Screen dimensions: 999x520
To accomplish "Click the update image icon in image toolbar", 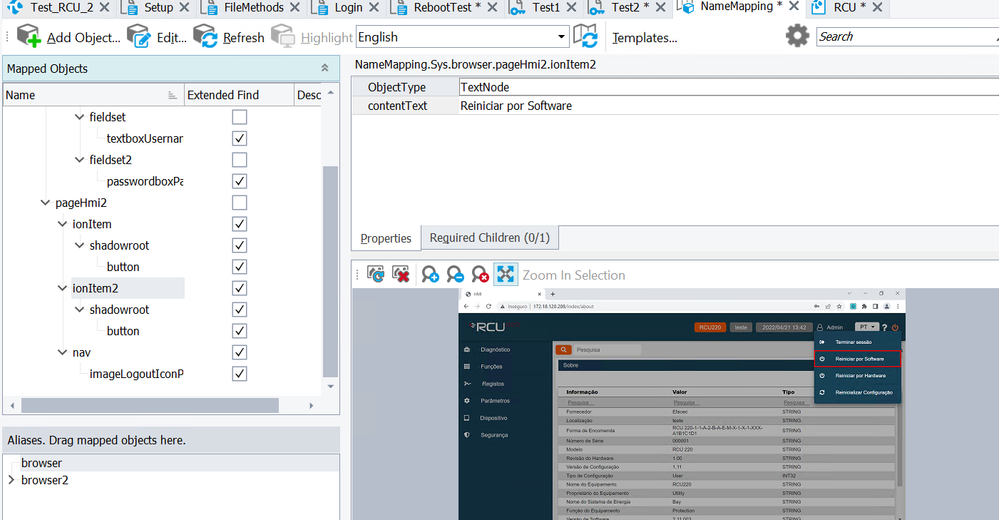I will point(376,274).
